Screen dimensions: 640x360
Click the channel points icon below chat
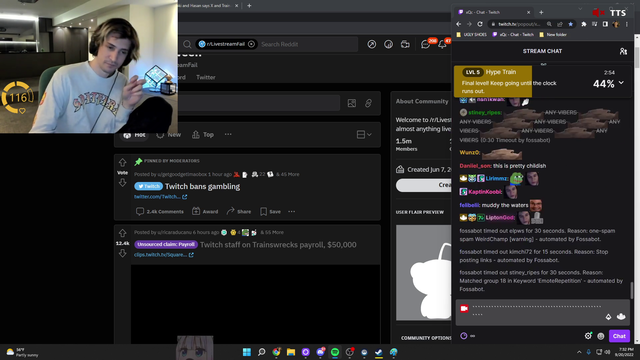(464, 336)
